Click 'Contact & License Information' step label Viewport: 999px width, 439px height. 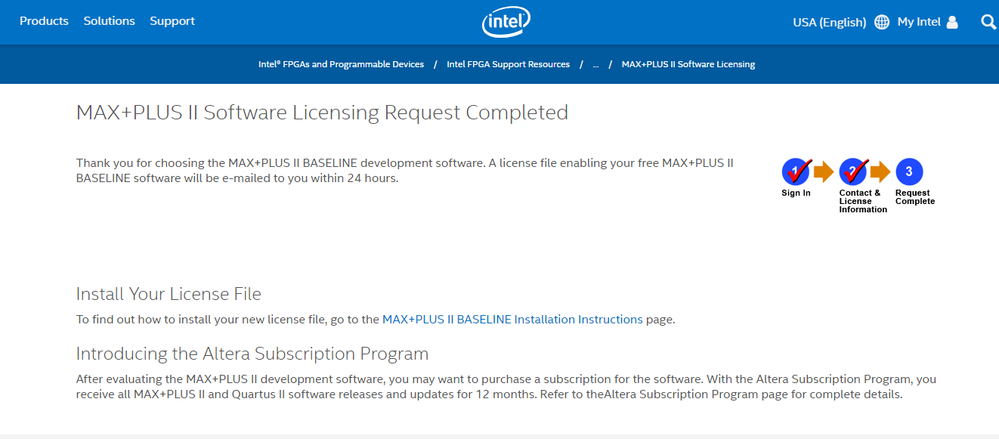click(863, 201)
